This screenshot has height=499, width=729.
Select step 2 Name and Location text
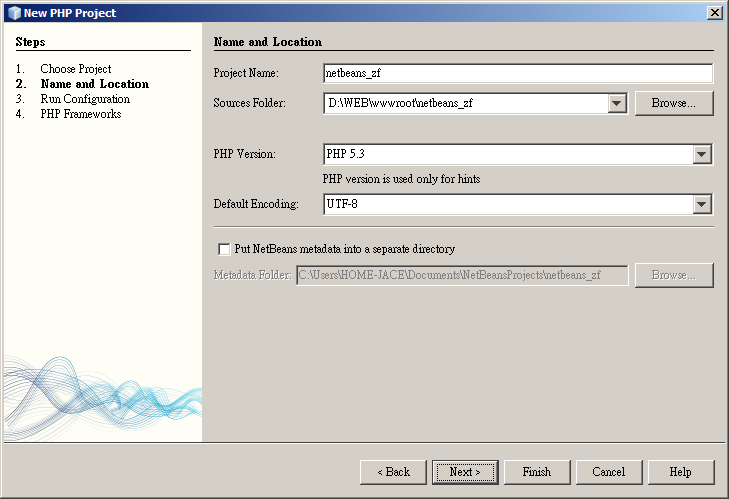click(95, 84)
